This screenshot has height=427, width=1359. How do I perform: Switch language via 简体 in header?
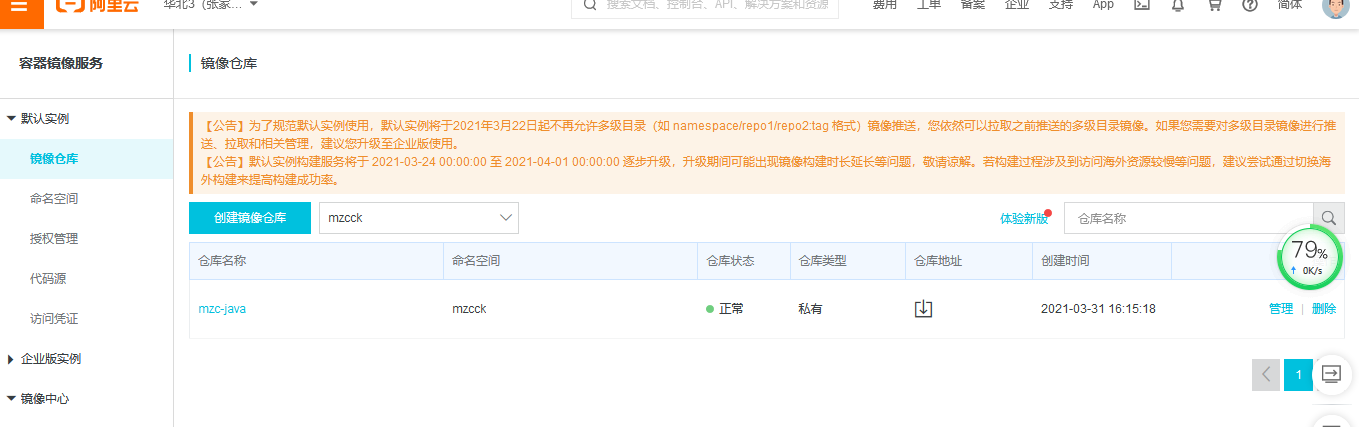(x=1290, y=5)
